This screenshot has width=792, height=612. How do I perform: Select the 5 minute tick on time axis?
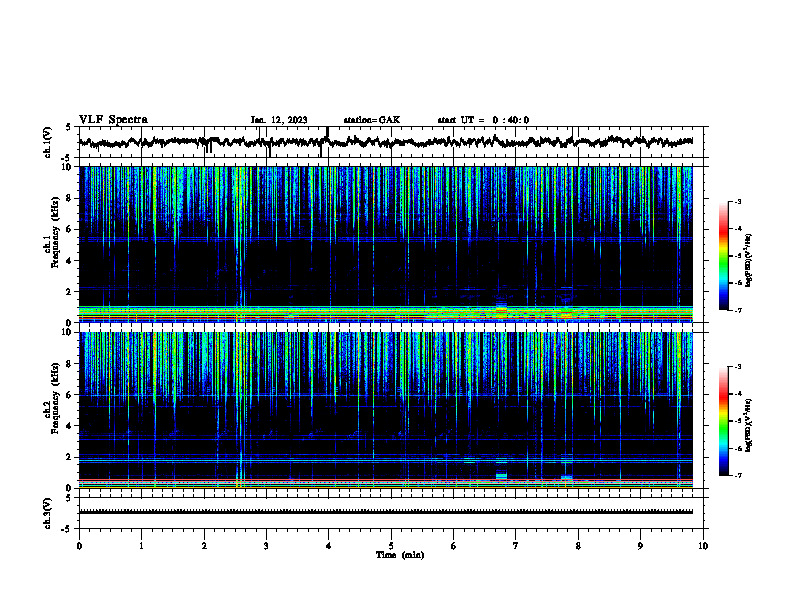[x=391, y=546]
